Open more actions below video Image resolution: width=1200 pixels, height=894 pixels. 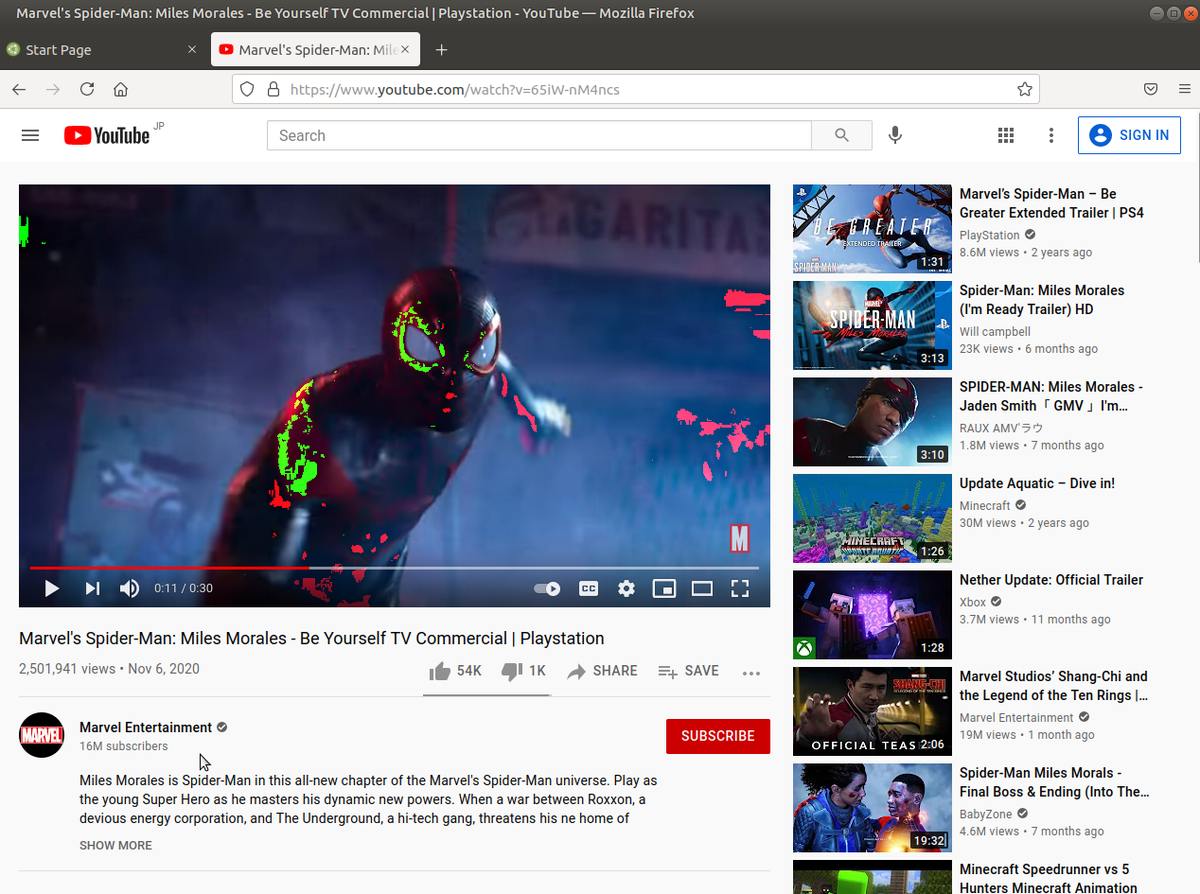(x=752, y=673)
